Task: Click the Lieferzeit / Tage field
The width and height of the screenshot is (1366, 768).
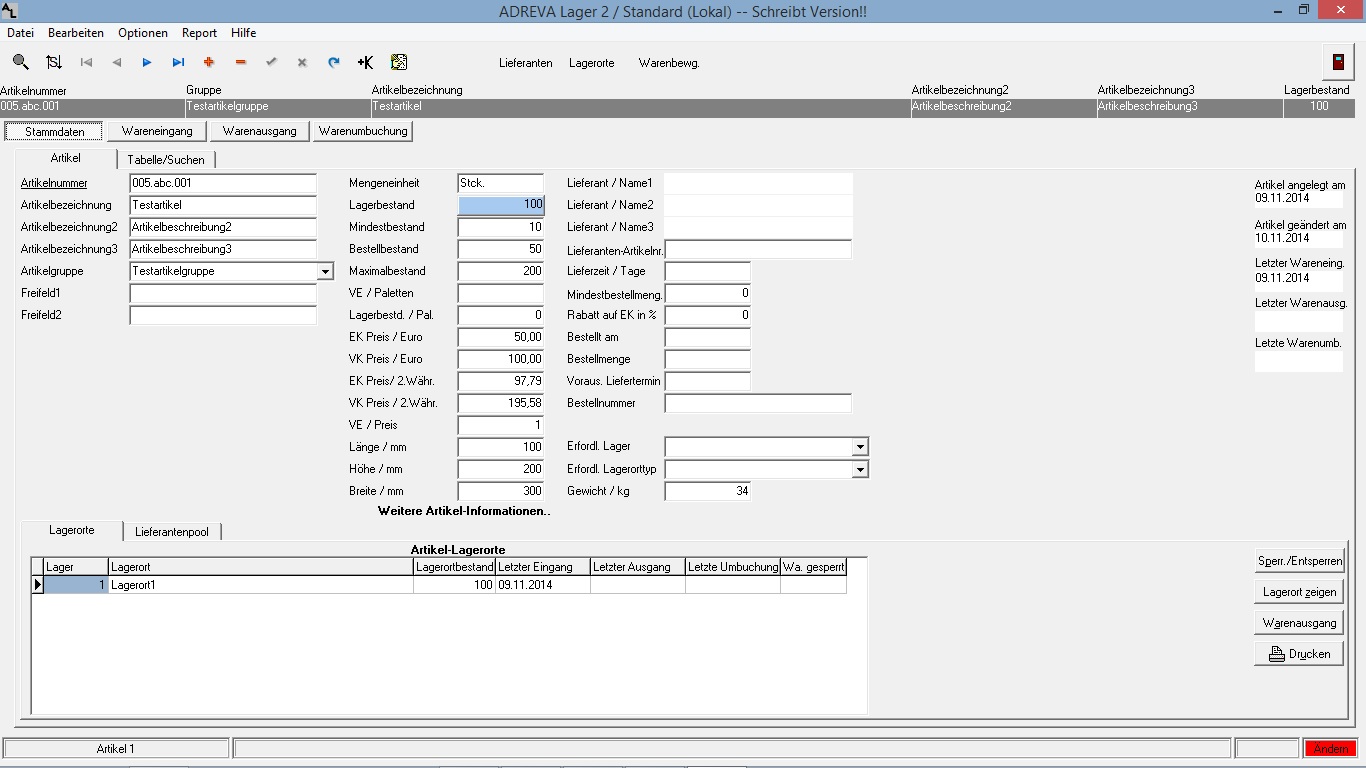Action: coord(708,271)
